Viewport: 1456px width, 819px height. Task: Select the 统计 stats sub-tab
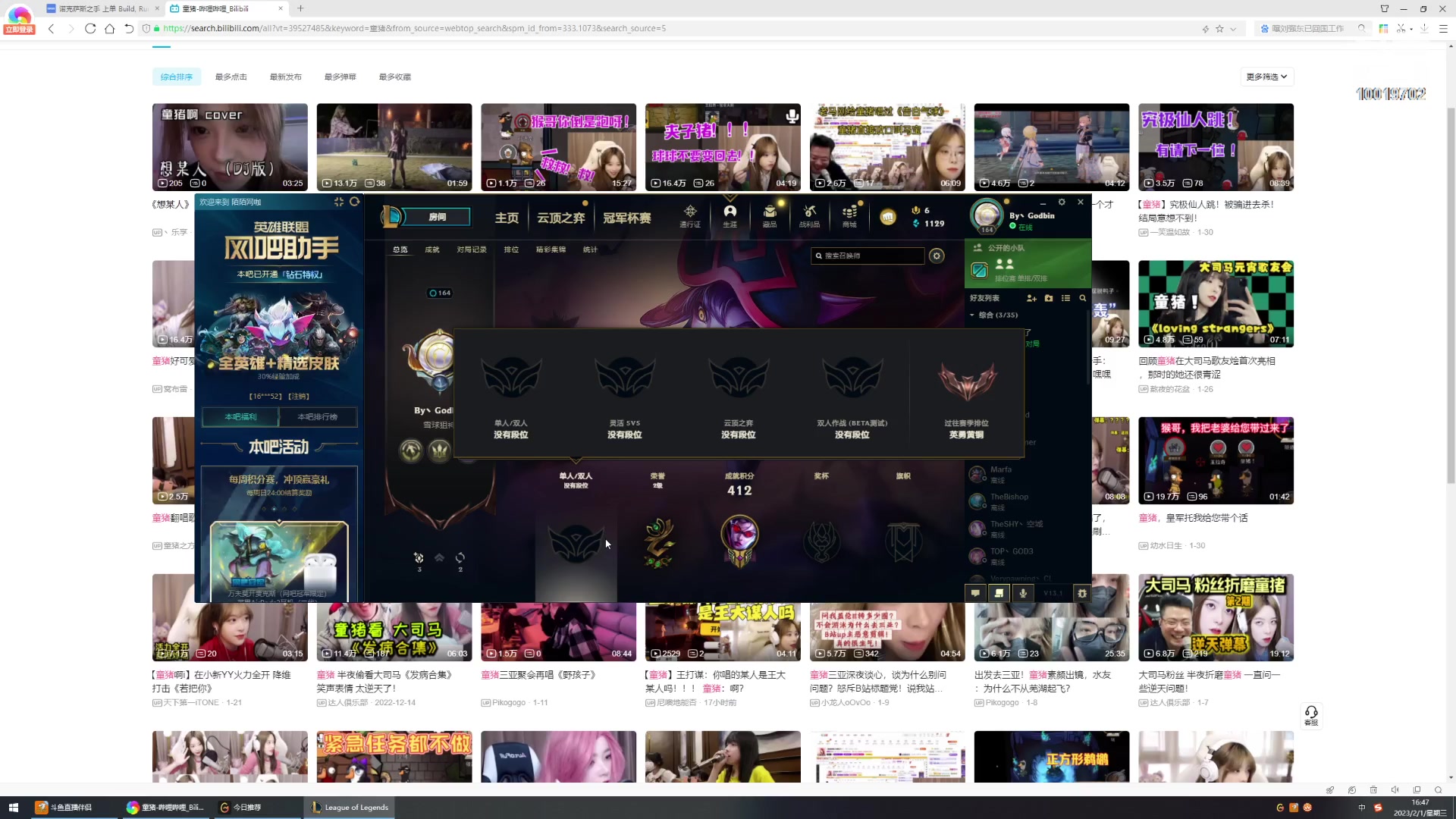(590, 249)
